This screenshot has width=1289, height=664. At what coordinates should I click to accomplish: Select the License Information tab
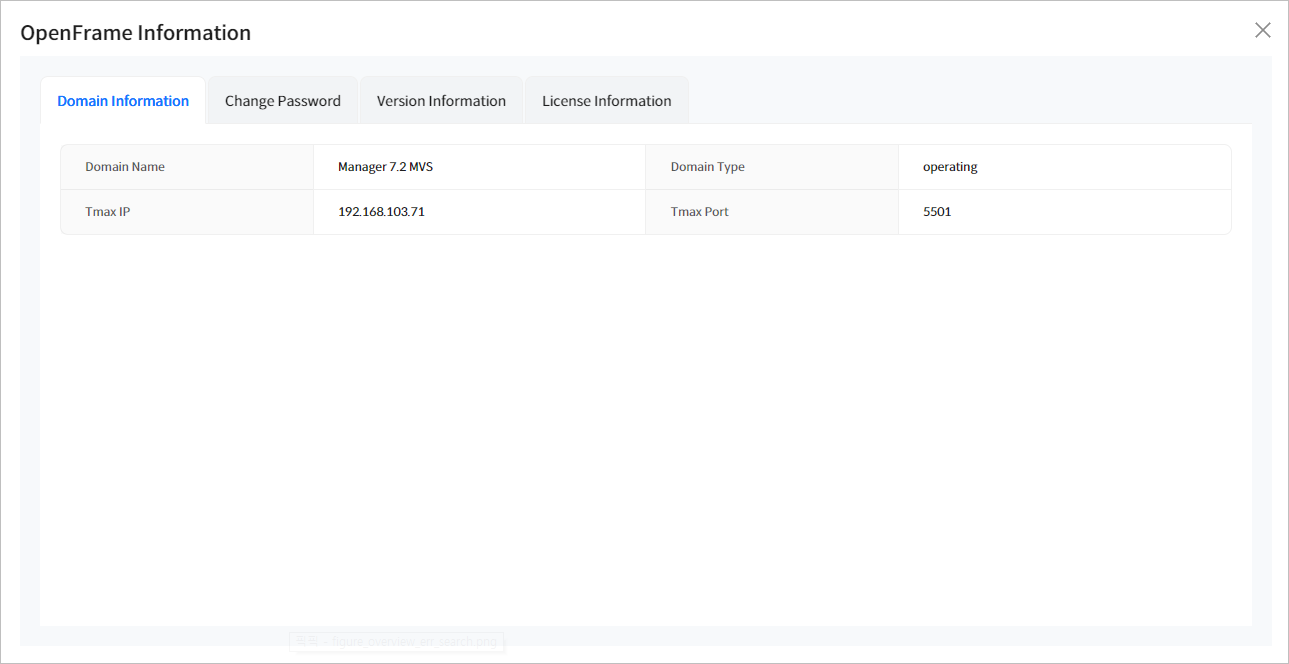pos(606,101)
